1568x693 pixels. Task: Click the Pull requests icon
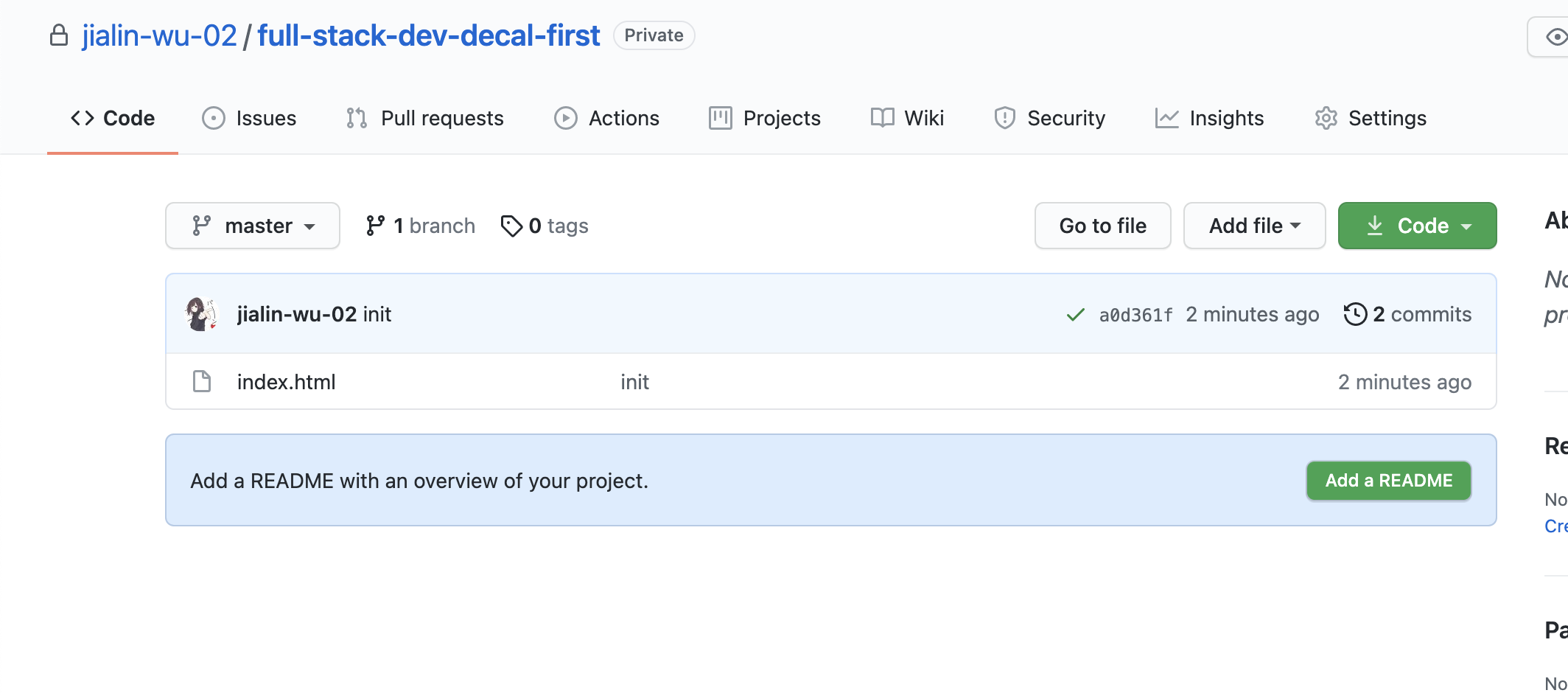click(357, 118)
